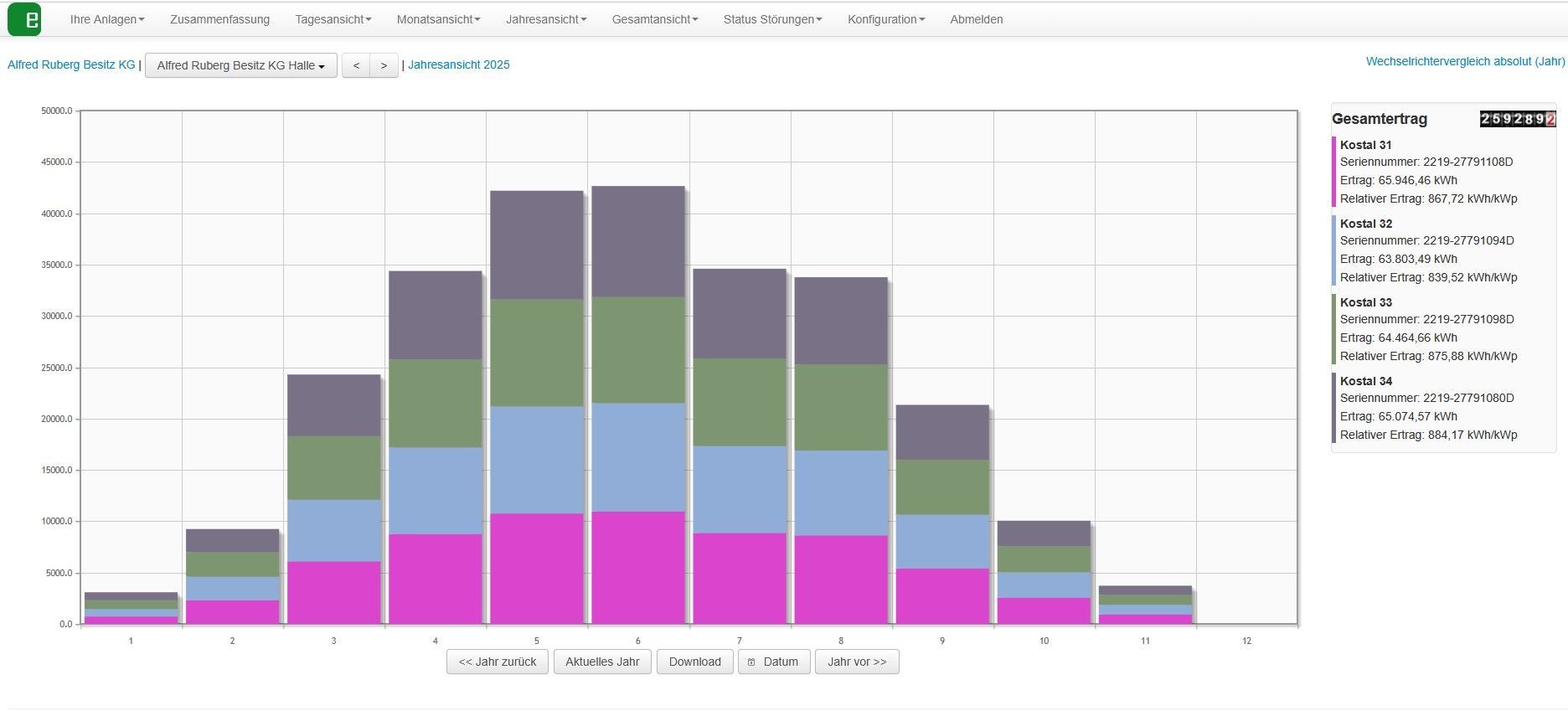
Task: Click the green e logo icon
Action: point(24,19)
